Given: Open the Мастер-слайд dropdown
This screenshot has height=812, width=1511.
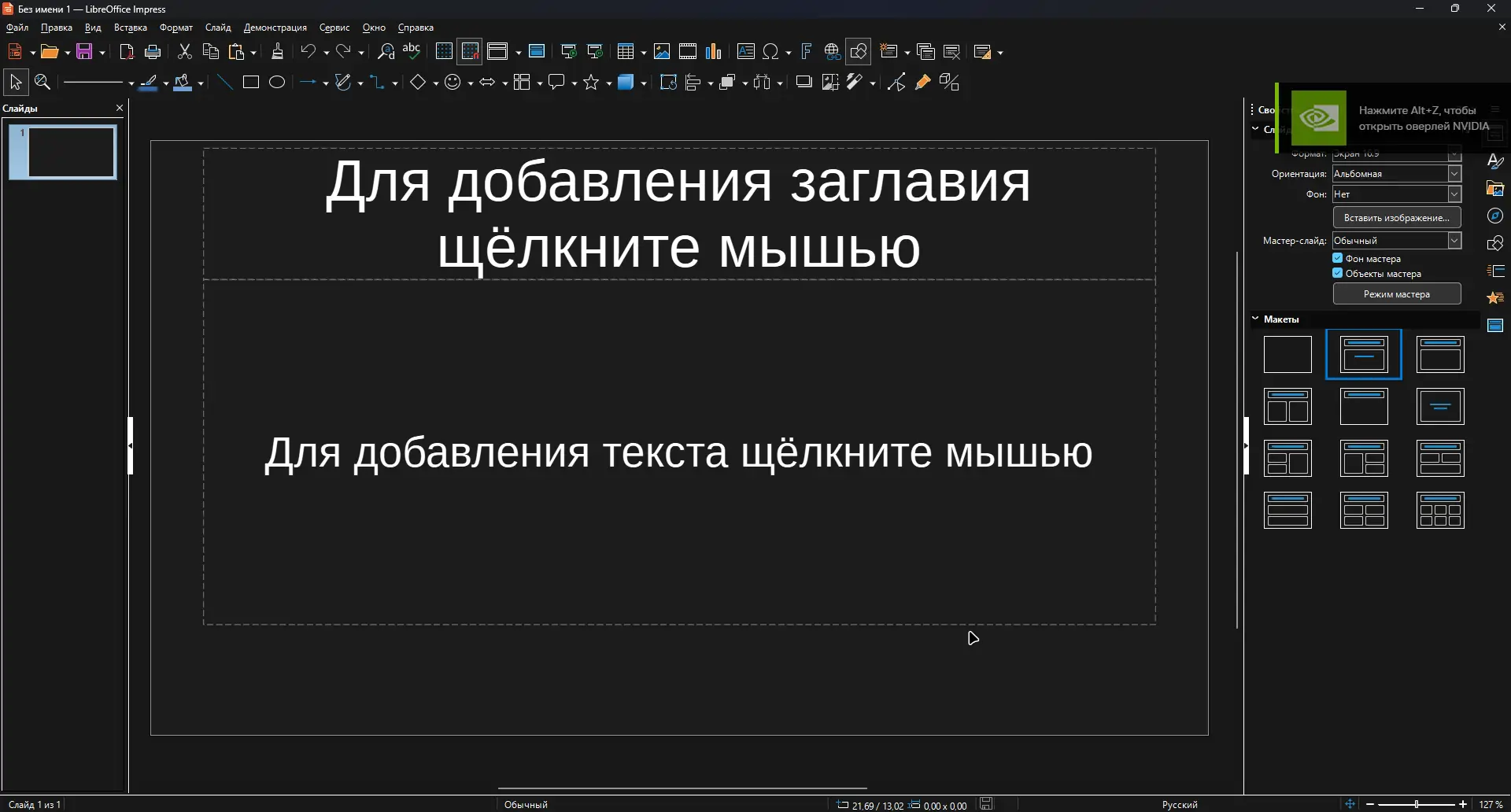Looking at the screenshot, I should pyautogui.click(x=1455, y=241).
